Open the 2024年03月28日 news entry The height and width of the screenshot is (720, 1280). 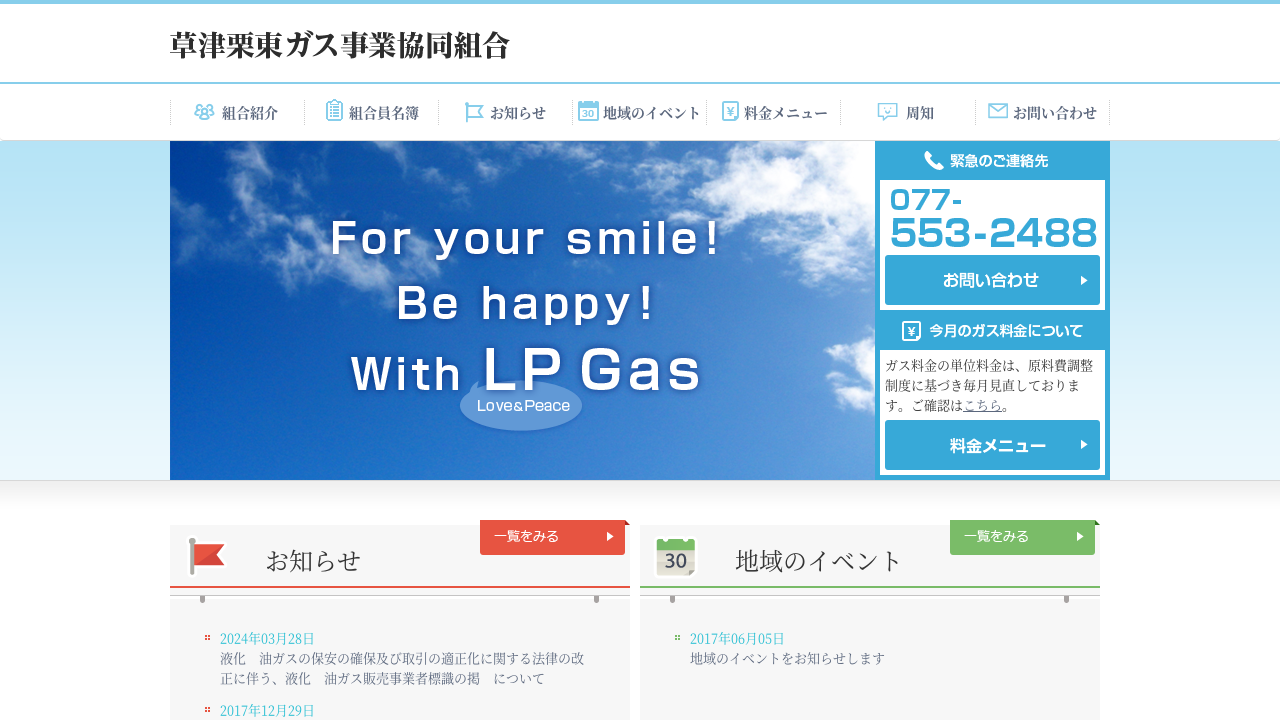coord(402,658)
